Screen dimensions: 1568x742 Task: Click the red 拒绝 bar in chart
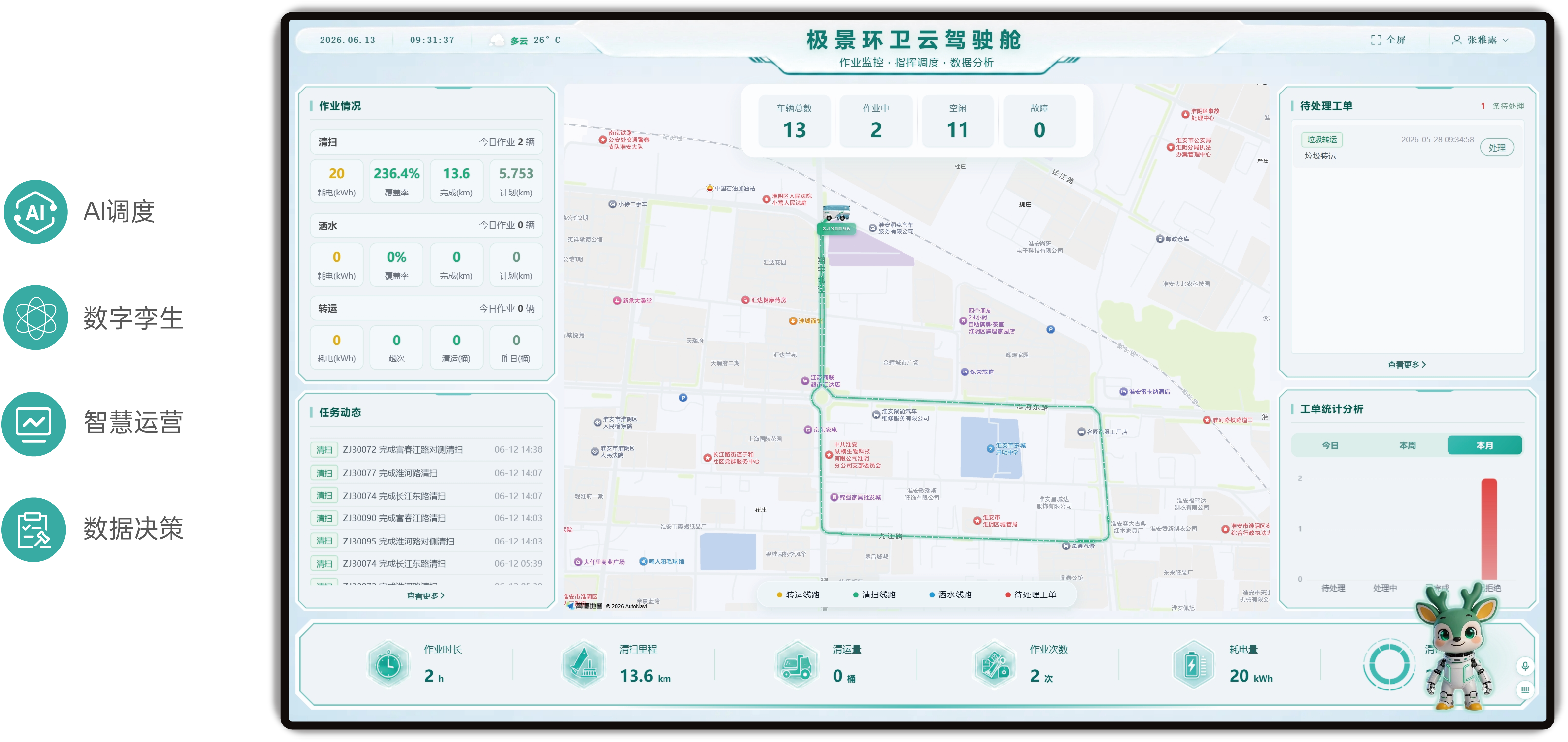[x=1488, y=529]
